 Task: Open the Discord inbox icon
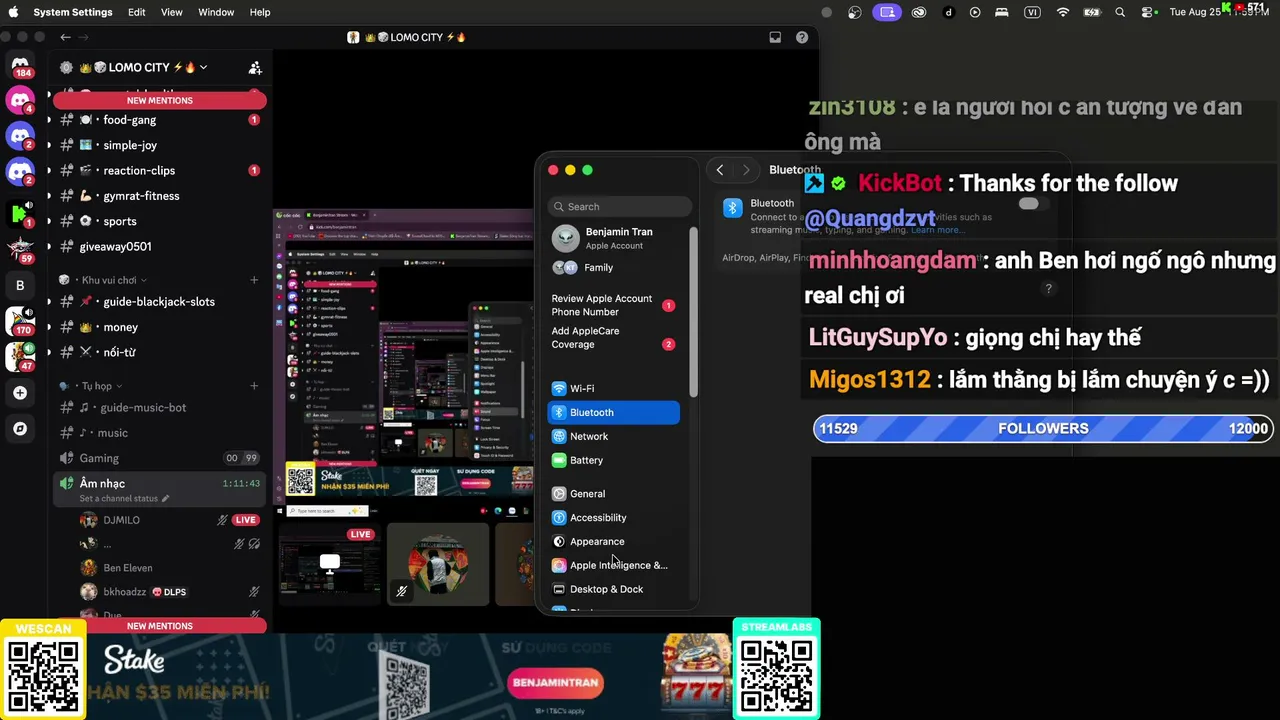pyautogui.click(x=775, y=37)
